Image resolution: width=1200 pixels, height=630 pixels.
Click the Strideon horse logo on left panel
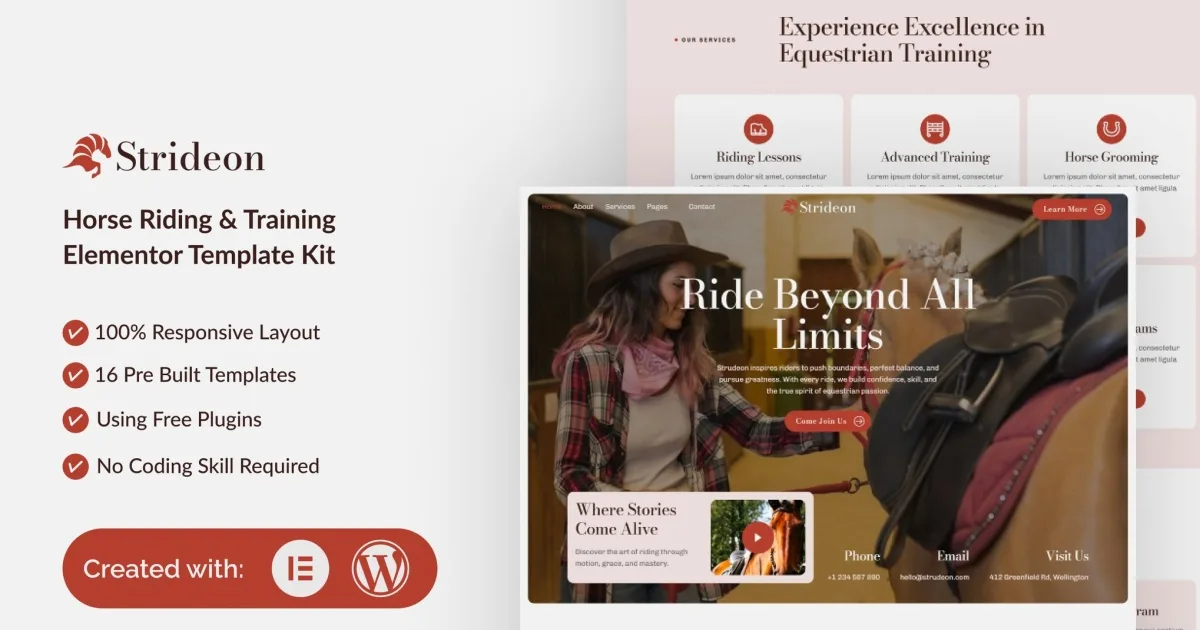88,155
